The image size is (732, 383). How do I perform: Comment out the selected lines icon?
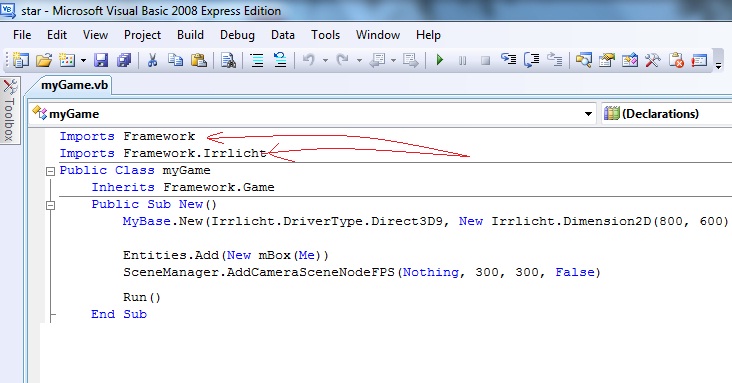pos(257,60)
